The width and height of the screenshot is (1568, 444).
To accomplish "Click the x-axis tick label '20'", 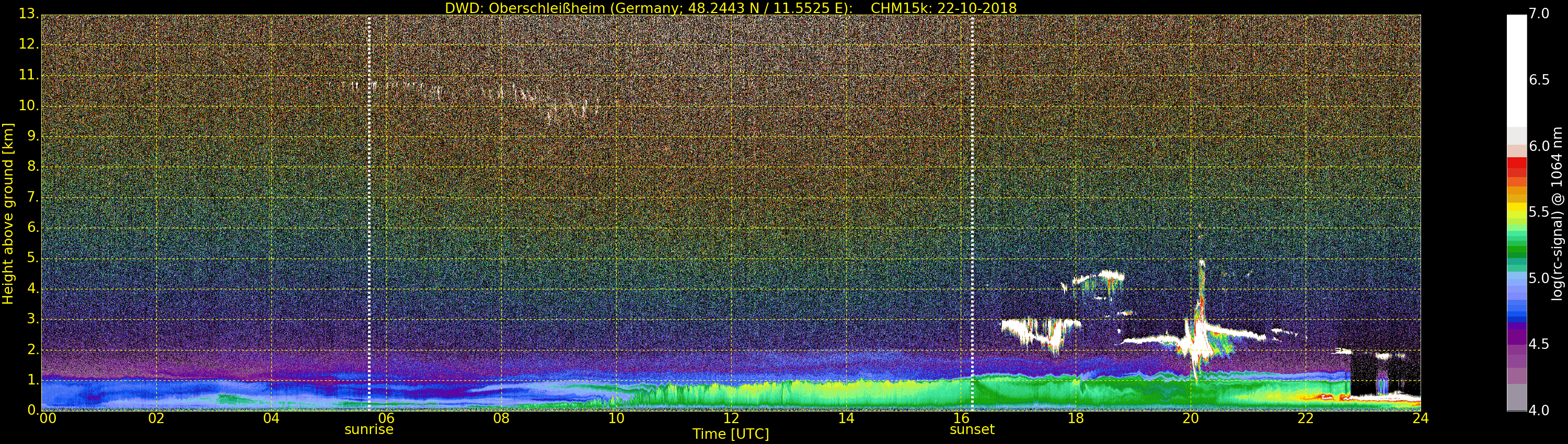I will pyautogui.click(x=1191, y=418).
